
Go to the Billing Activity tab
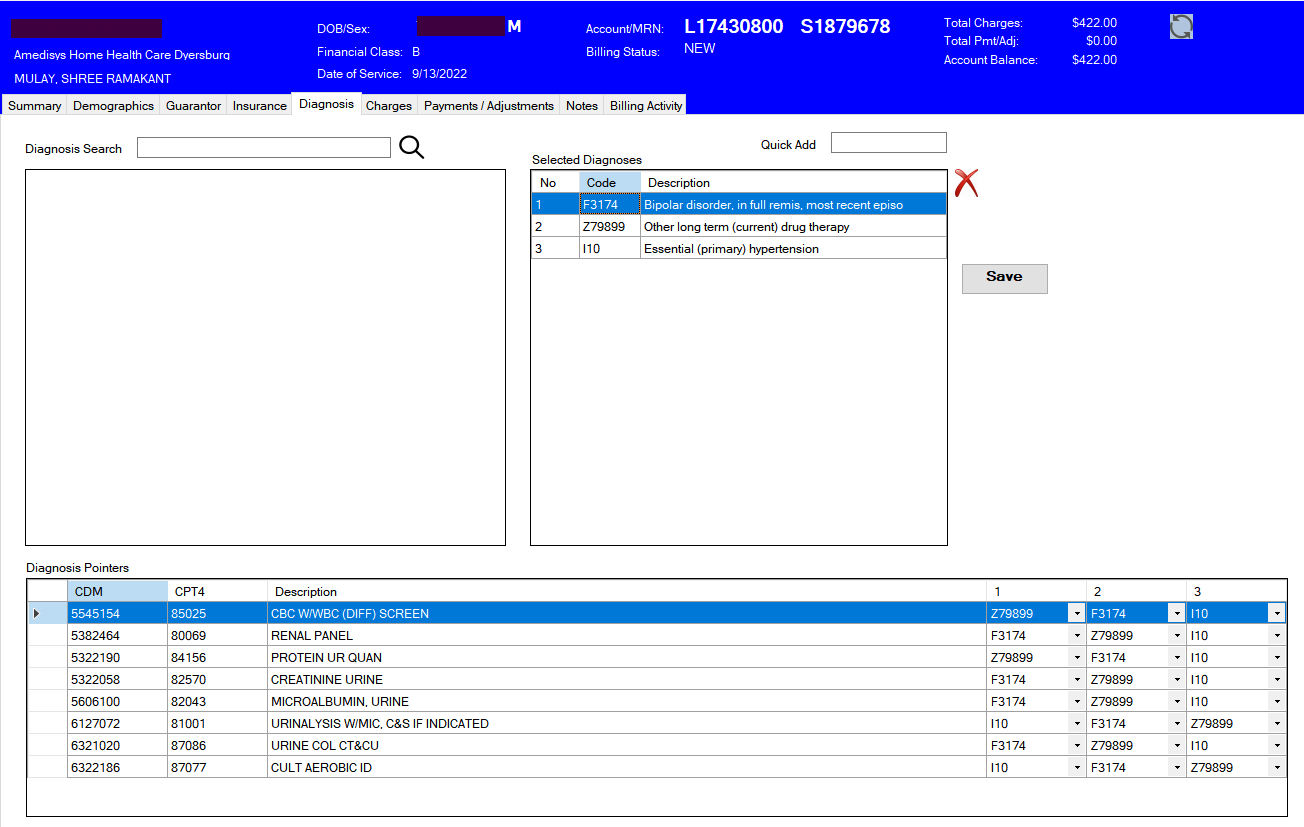[646, 105]
